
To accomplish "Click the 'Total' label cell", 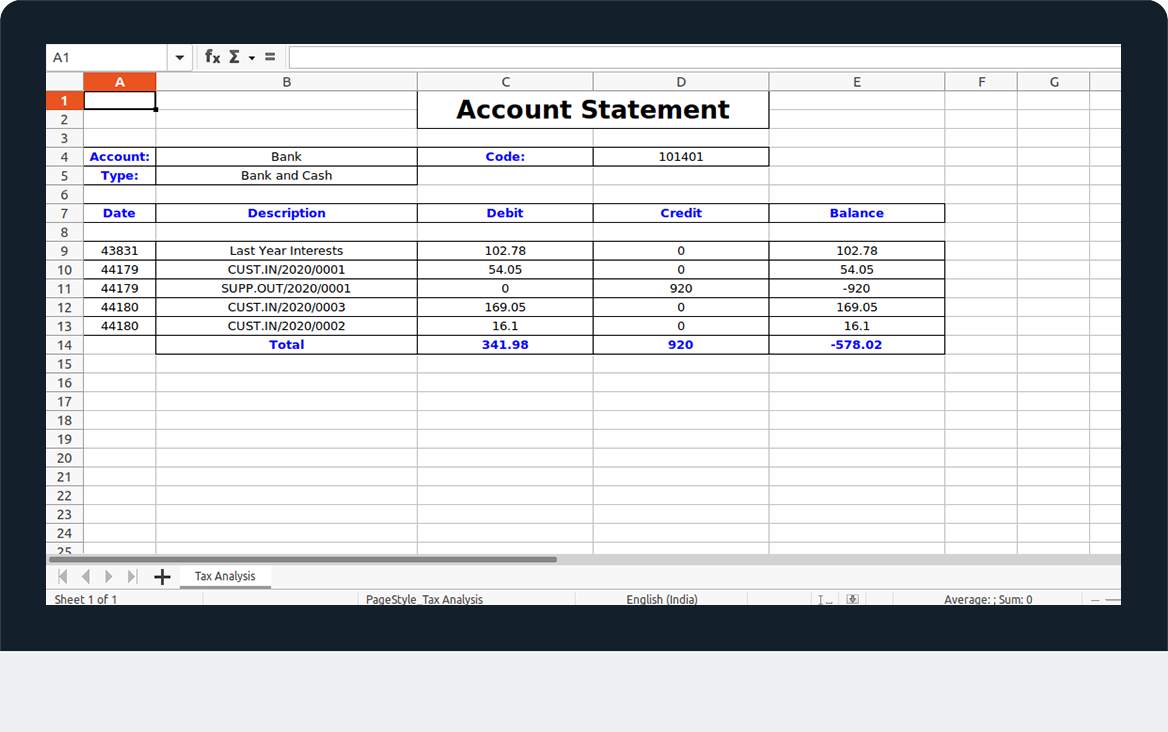I will coord(287,345).
